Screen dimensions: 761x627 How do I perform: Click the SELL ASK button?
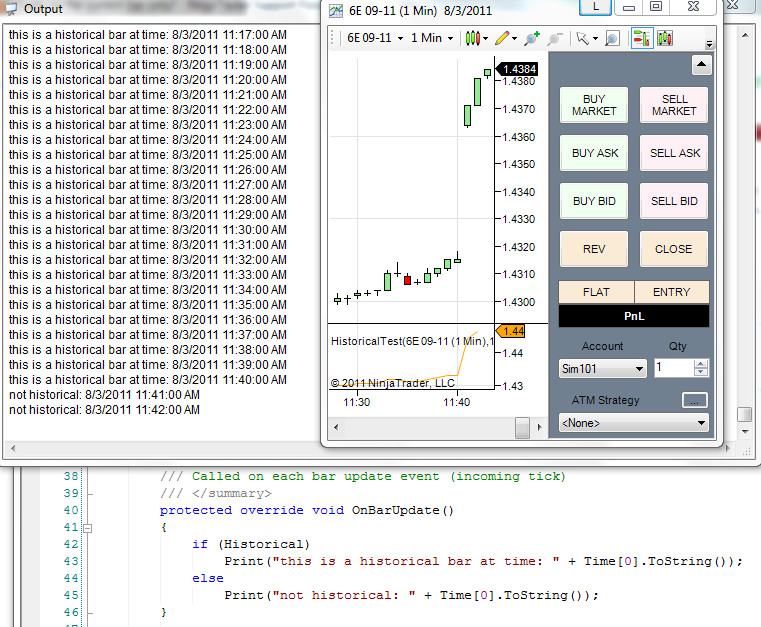point(674,153)
